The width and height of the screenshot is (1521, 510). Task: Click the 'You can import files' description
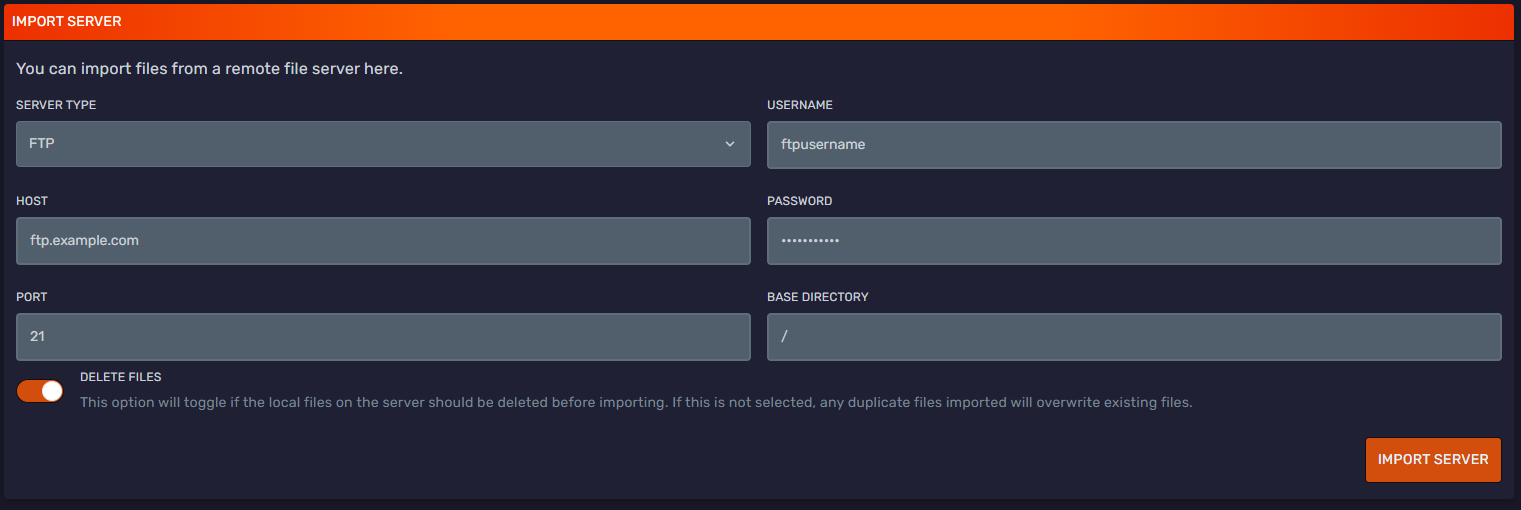pos(209,69)
